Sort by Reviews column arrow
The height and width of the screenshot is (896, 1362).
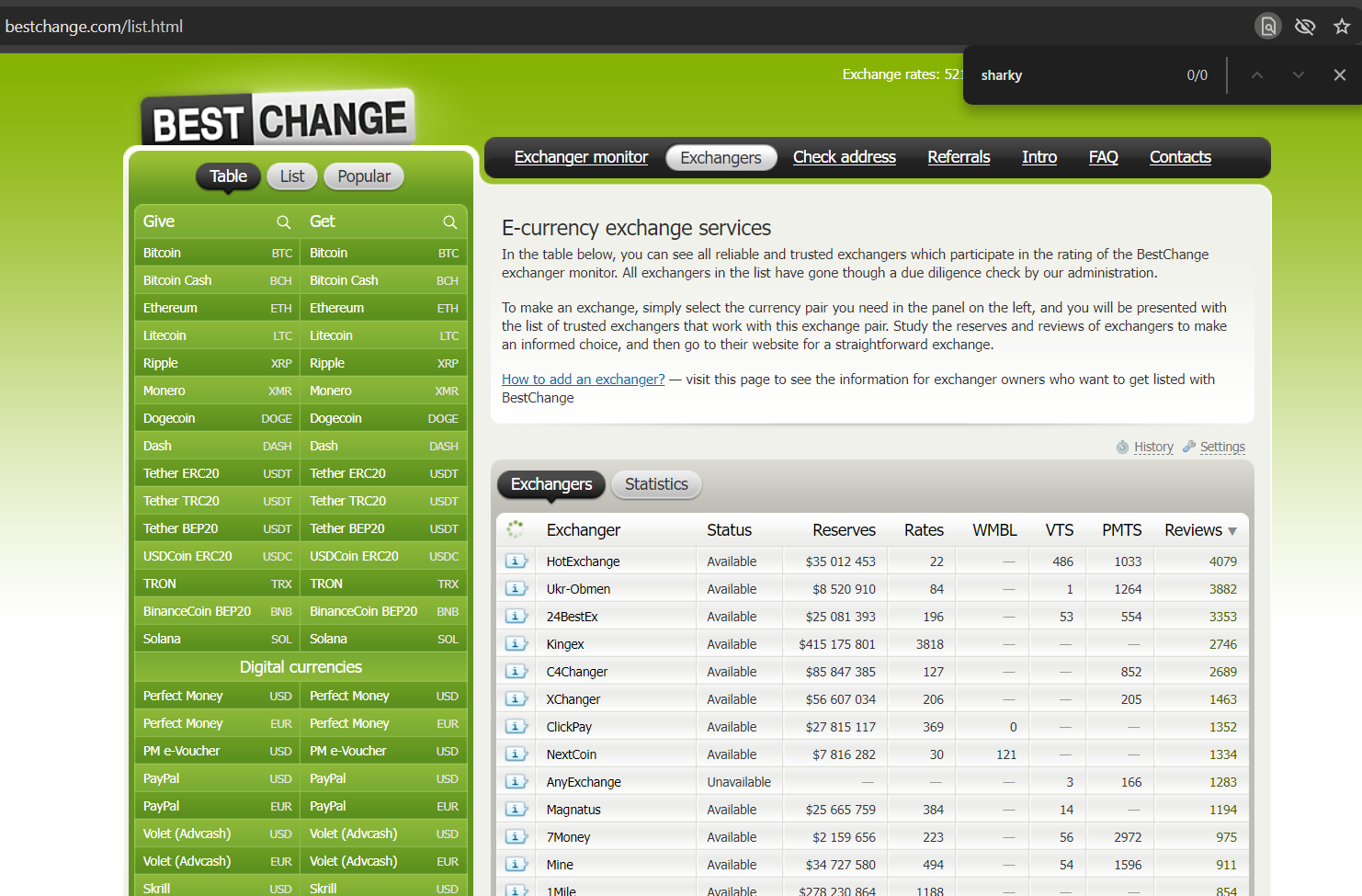coord(1232,531)
